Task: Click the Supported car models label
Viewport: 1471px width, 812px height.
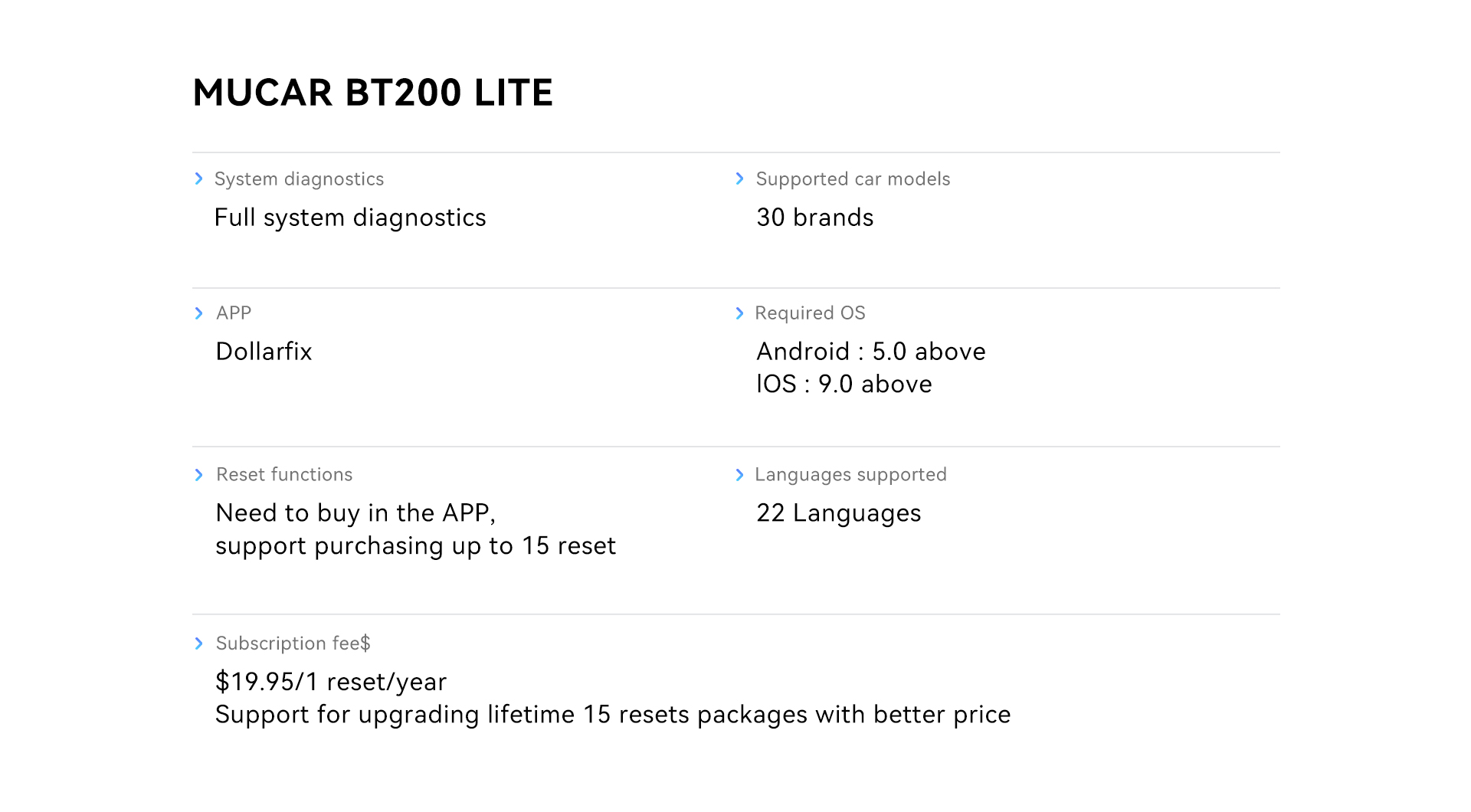Action: click(853, 179)
